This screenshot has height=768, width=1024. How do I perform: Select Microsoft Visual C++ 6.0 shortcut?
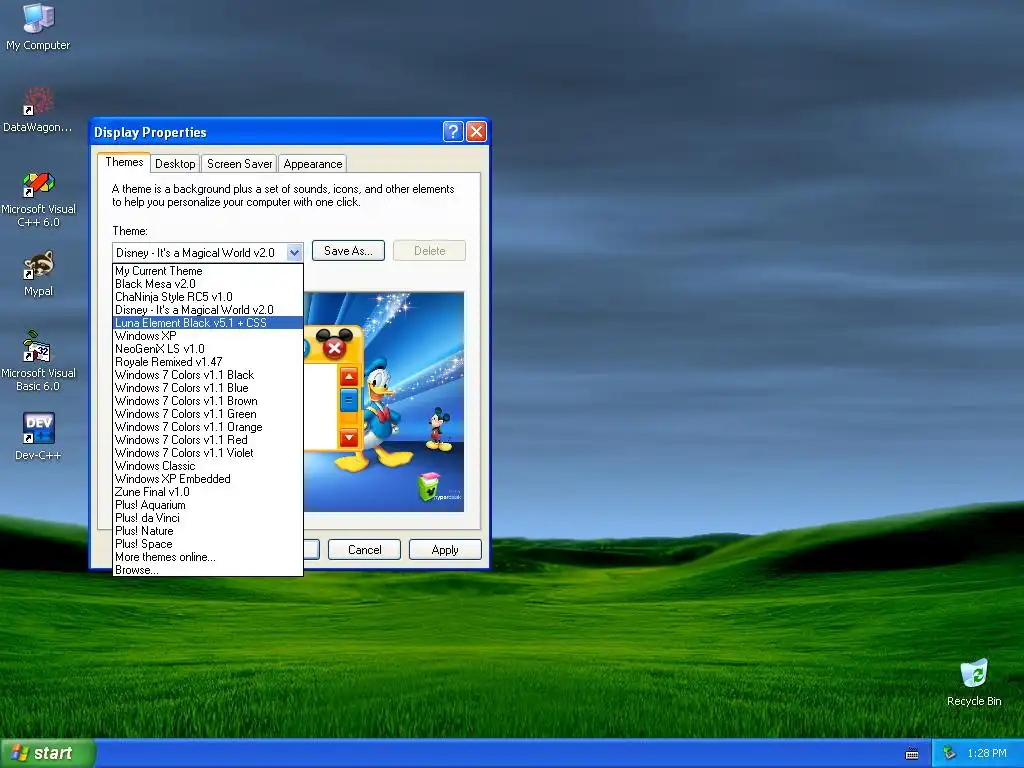click(x=38, y=199)
